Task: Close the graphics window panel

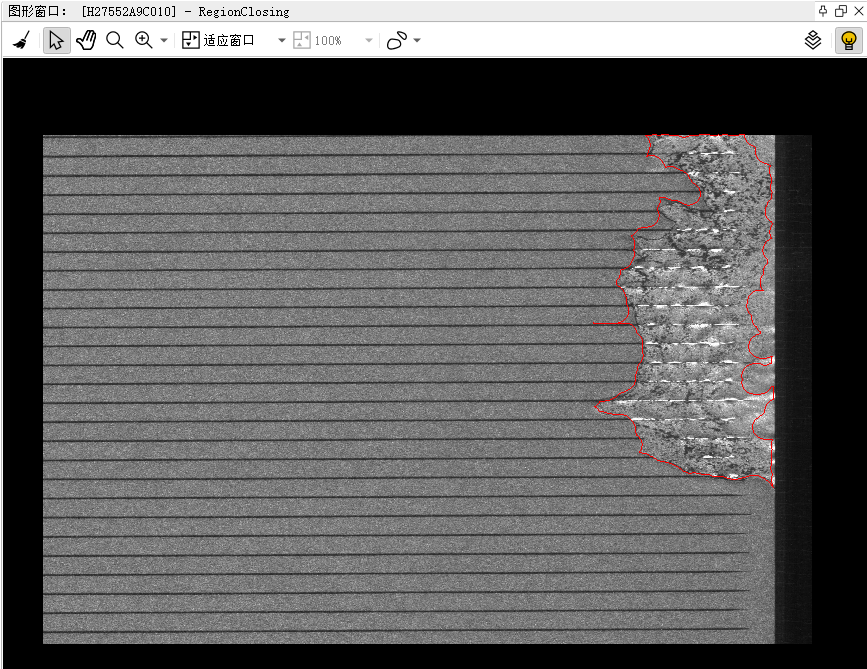Action: pos(857,11)
